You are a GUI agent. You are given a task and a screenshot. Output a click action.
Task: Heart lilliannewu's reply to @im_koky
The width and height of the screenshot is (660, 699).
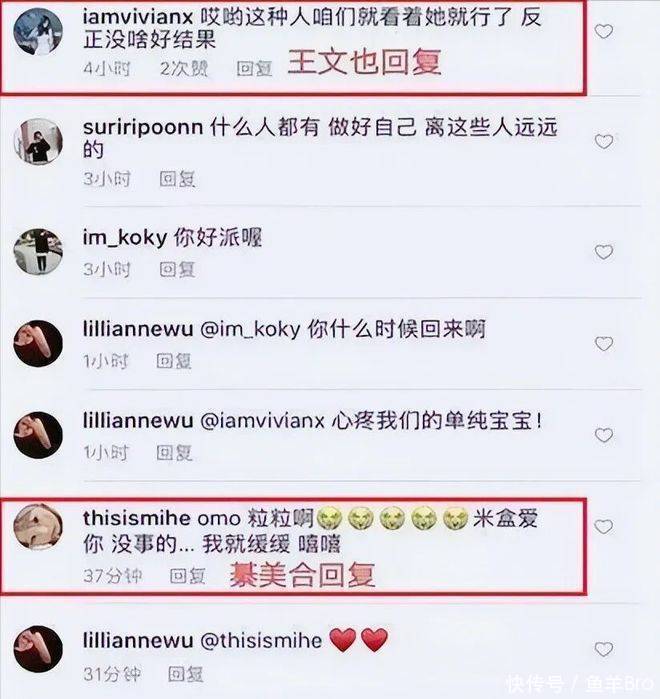[604, 344]
